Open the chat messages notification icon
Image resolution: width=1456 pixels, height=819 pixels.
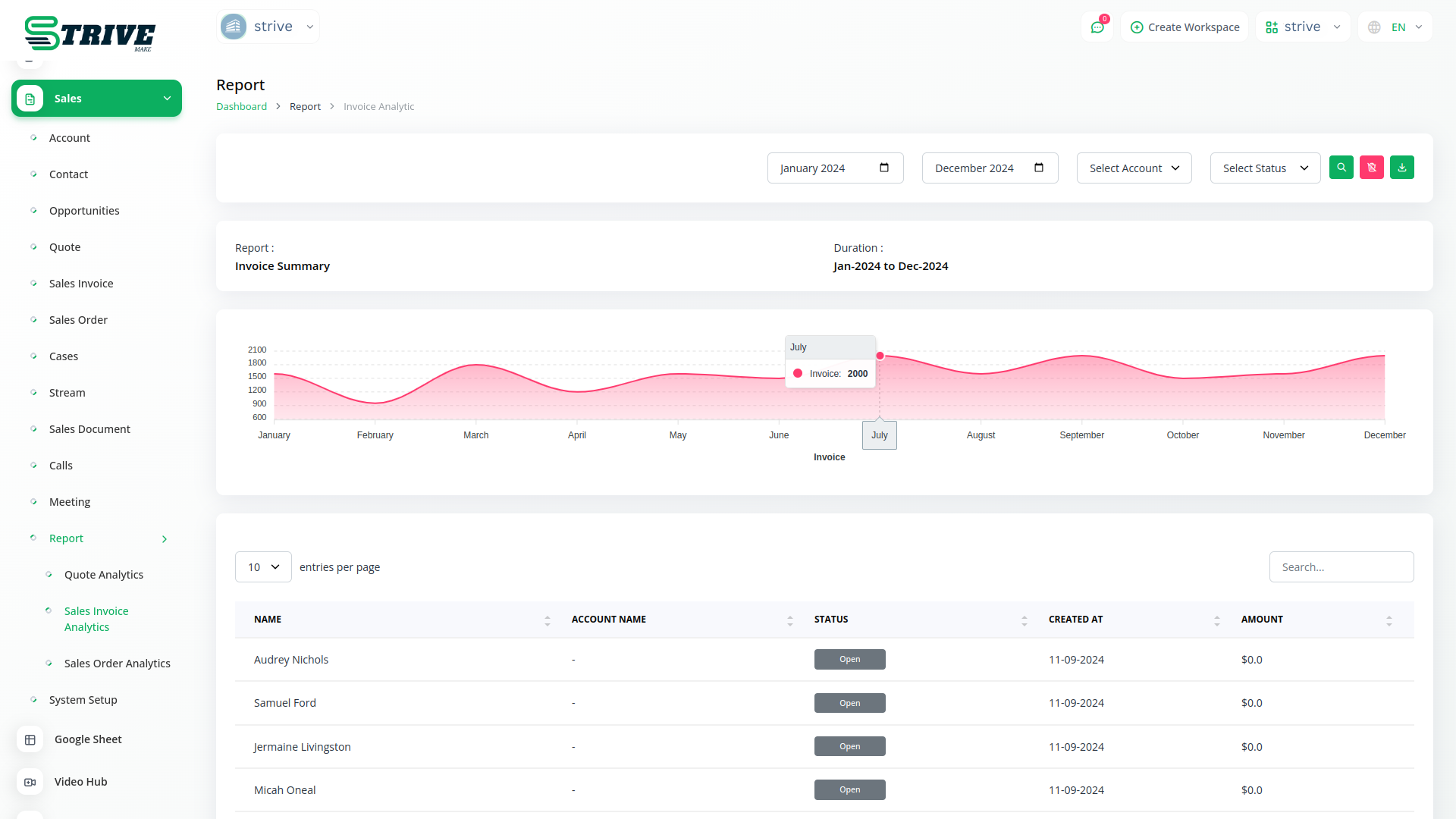[x=1097, y=27]
